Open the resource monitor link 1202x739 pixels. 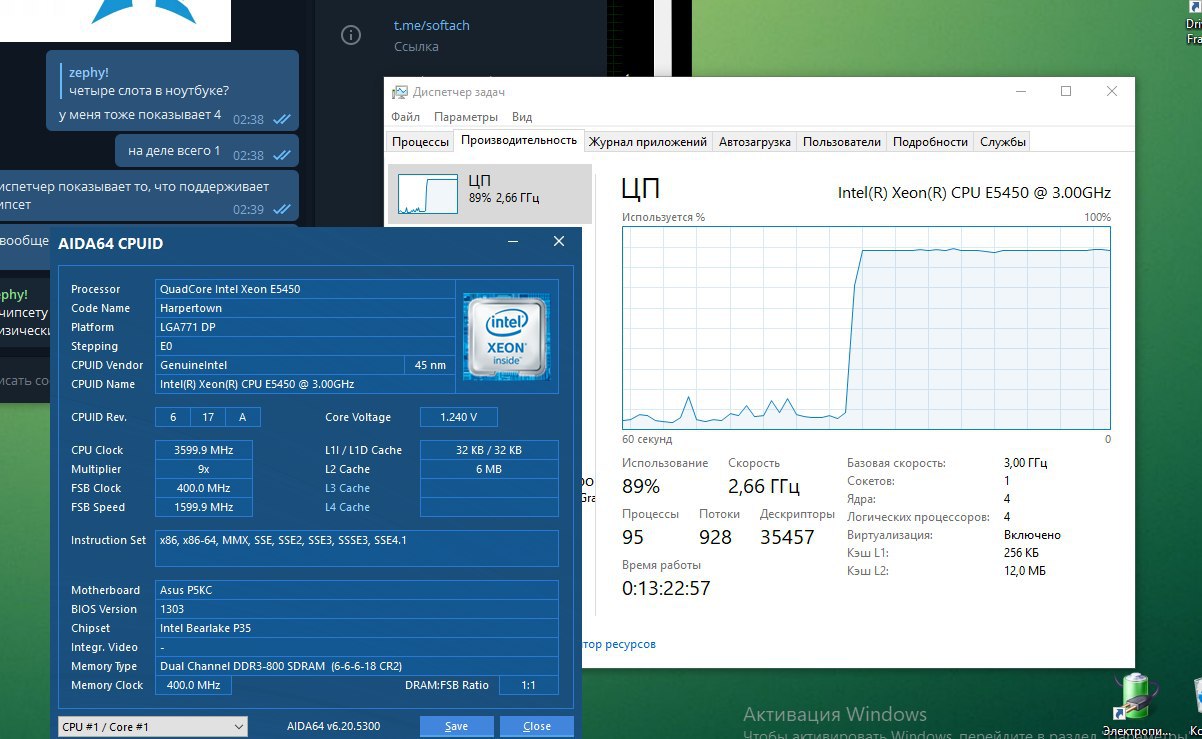[x=619, y=644]
